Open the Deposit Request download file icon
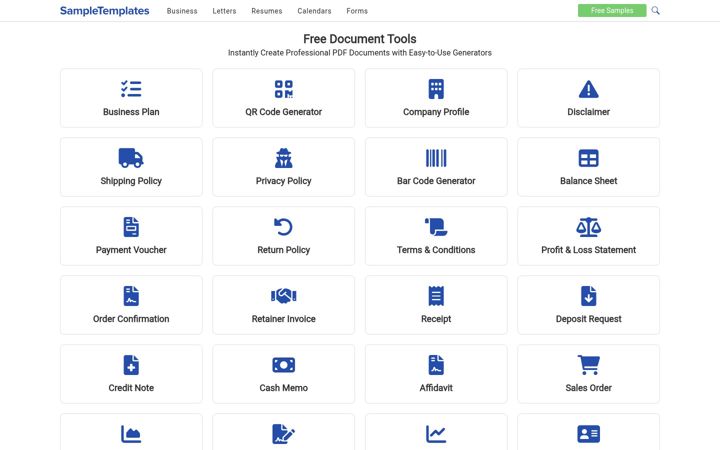This screenshot has width=720, height=450. coord(588,296)
